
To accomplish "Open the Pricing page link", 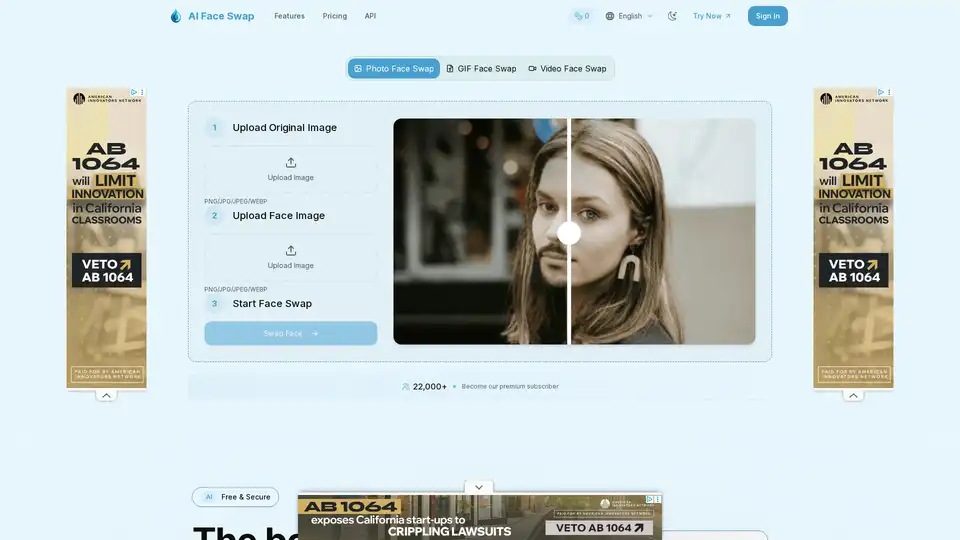I will (x=335, y=16).
